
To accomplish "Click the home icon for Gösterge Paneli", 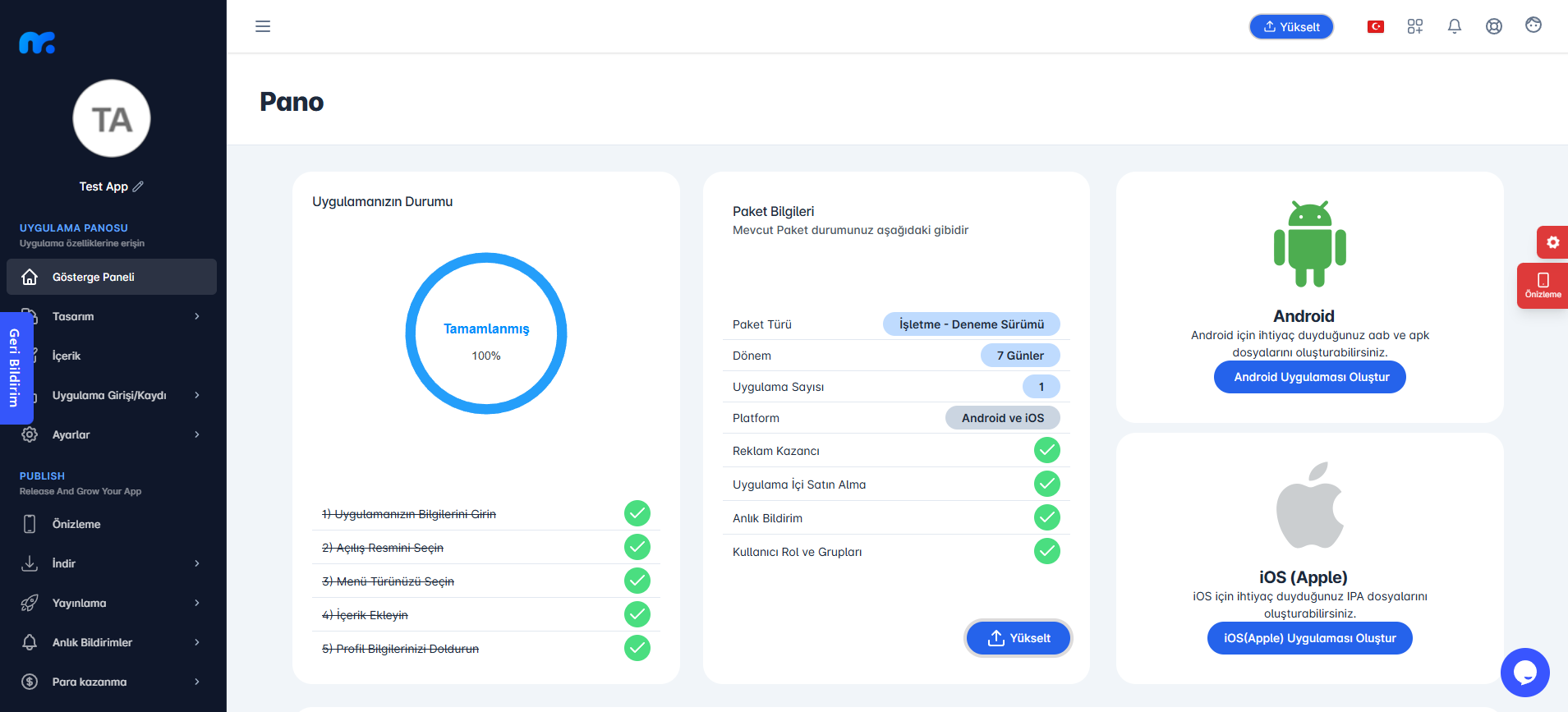I will (x=30, y=277).
